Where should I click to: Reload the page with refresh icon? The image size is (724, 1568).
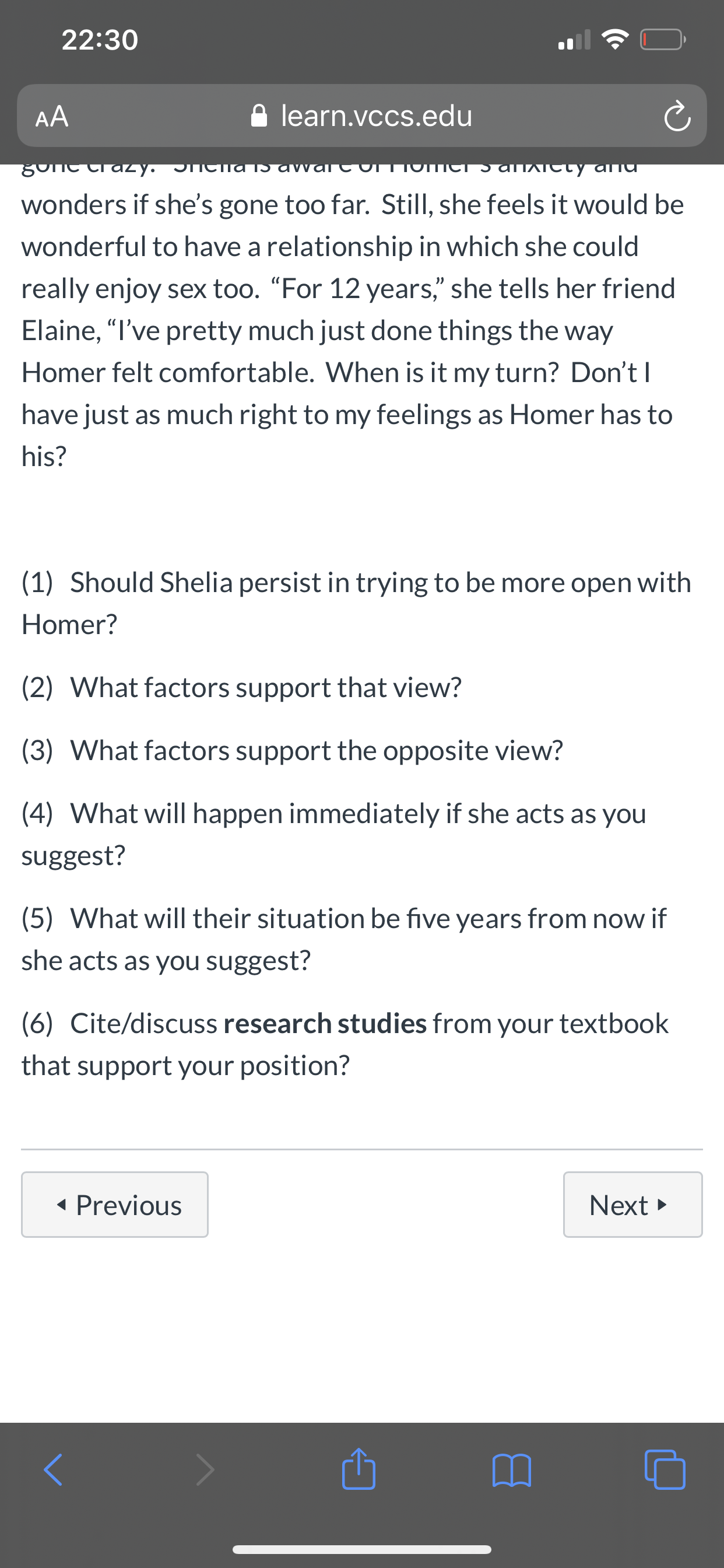point(677,117)
